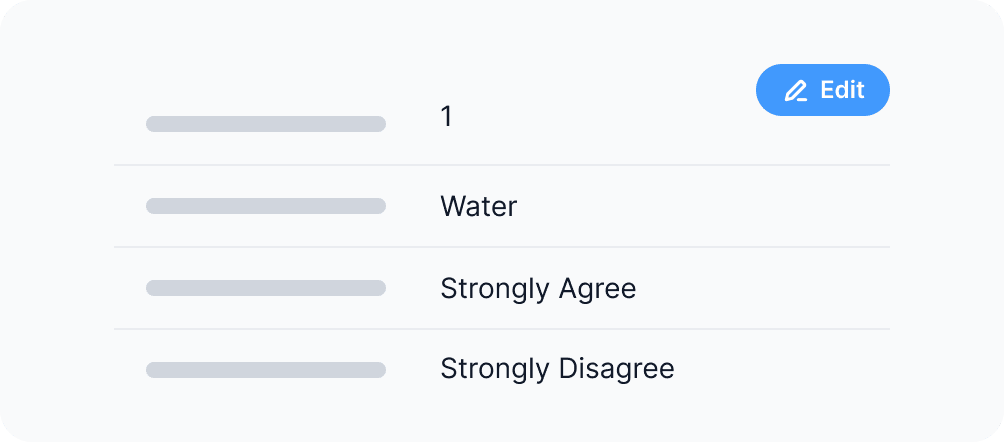Click the divider line under "Strongly Agree"
1004x442 pixels.
tap(502, 329)
